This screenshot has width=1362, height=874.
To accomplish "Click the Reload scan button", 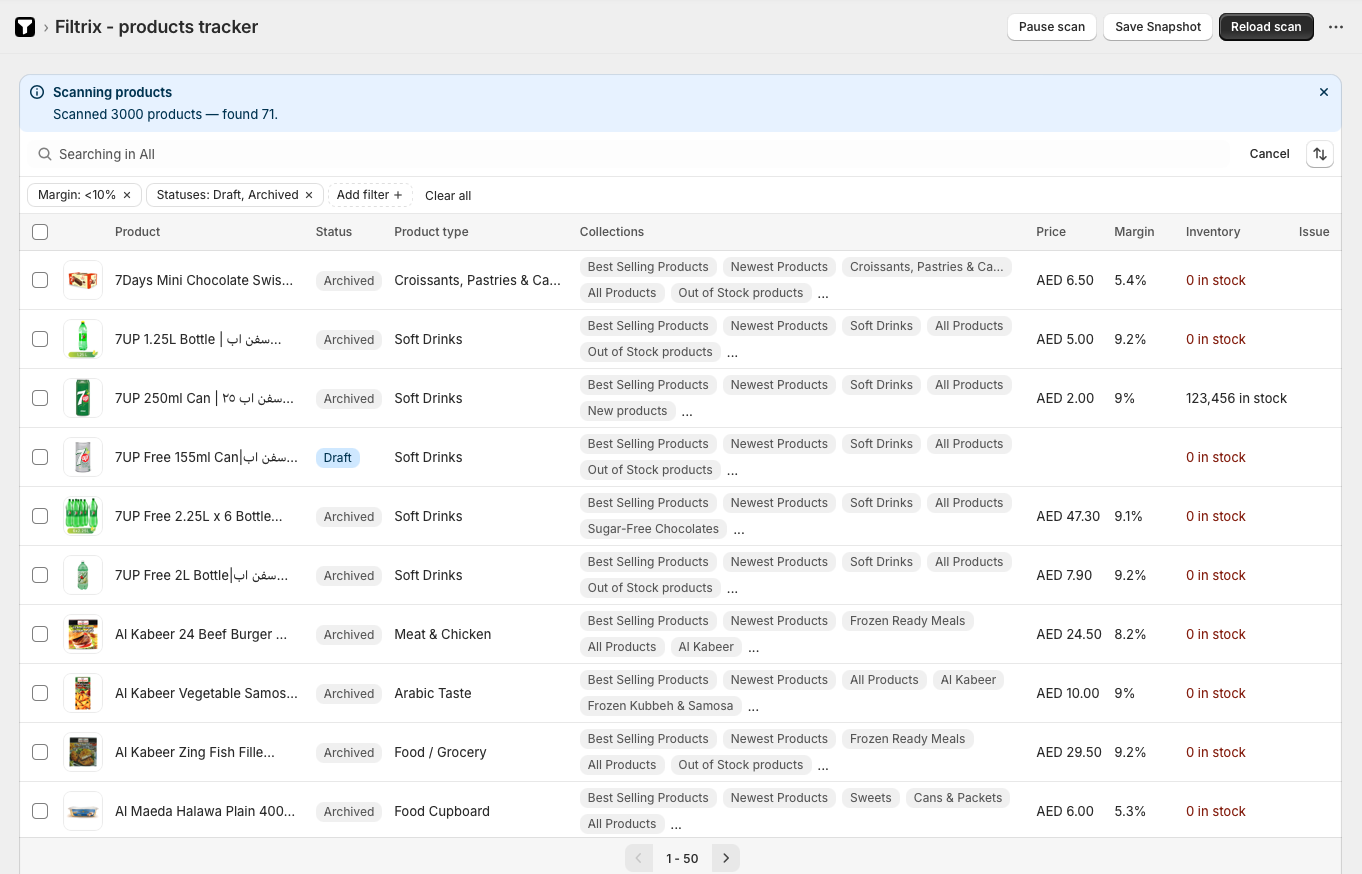I will [x=1266, y=27].
